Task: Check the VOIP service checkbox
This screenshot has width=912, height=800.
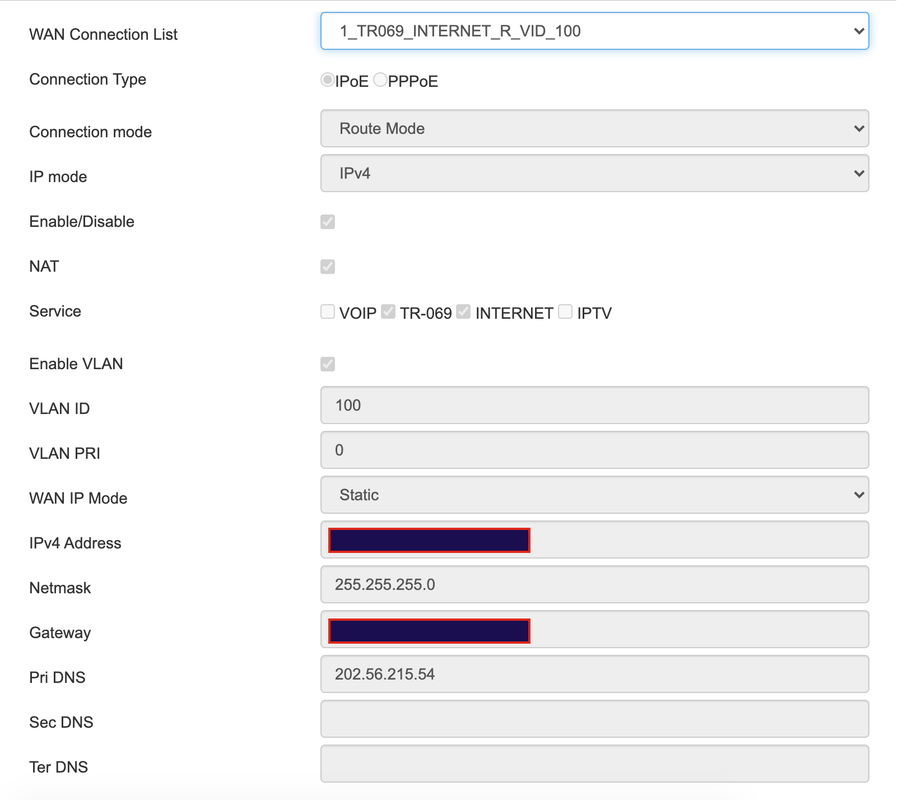Action: click(327, 312)
